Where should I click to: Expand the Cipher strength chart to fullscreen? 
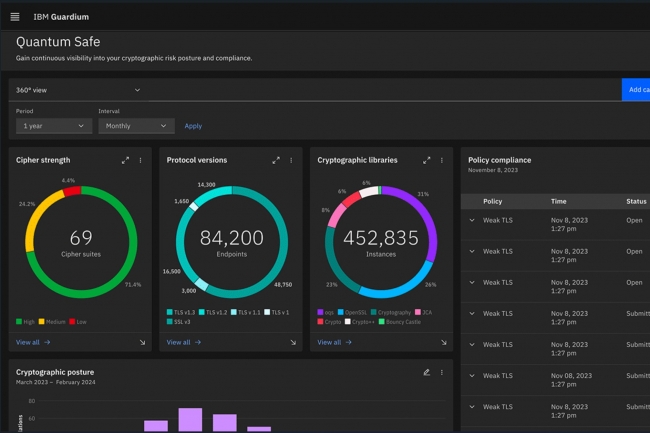click(x=125, y=160)
